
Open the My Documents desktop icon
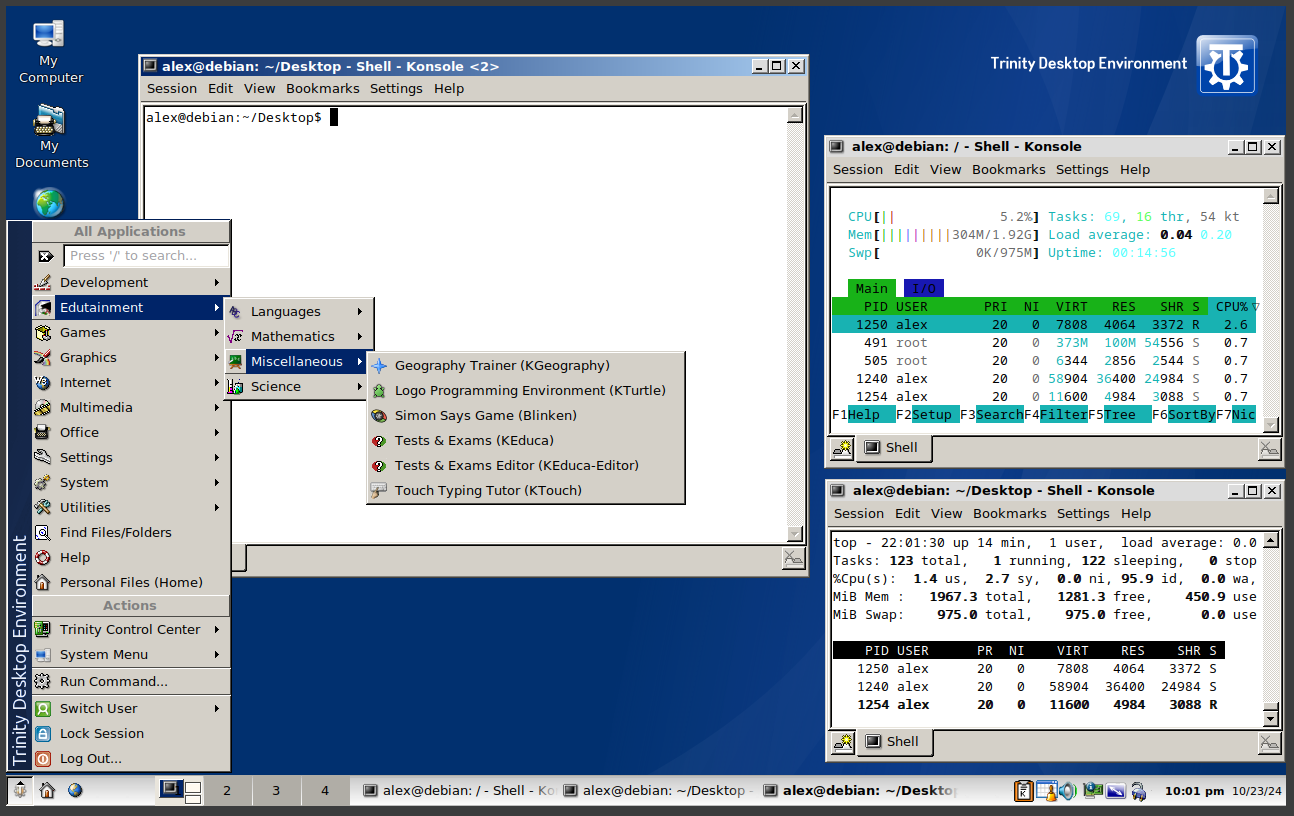coord(50,138)
